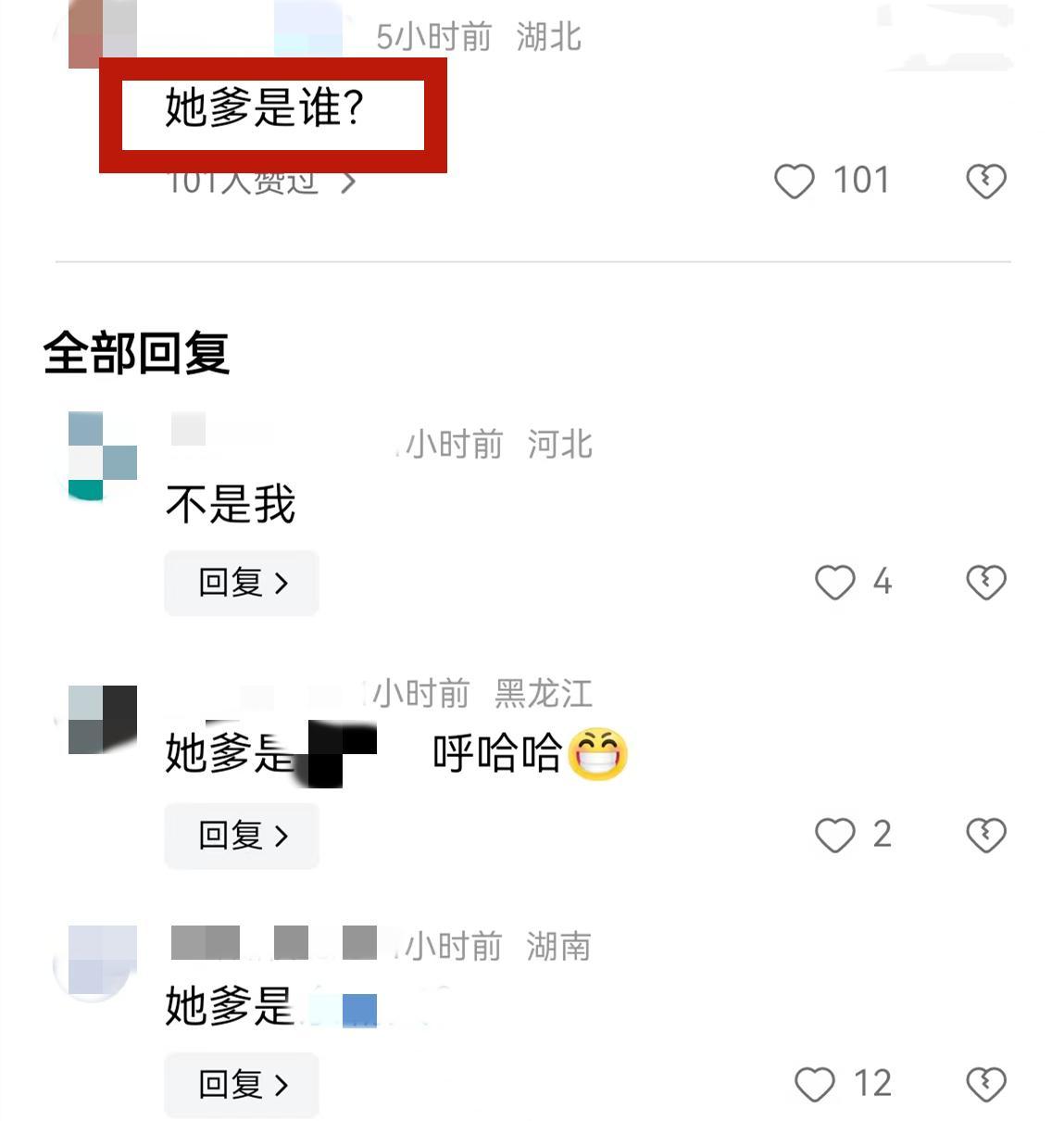Expand the "101人赞过" likers list
The height and width of the screenshot is (1121, 1064).
pyautogui.click(x=261, y=183)
